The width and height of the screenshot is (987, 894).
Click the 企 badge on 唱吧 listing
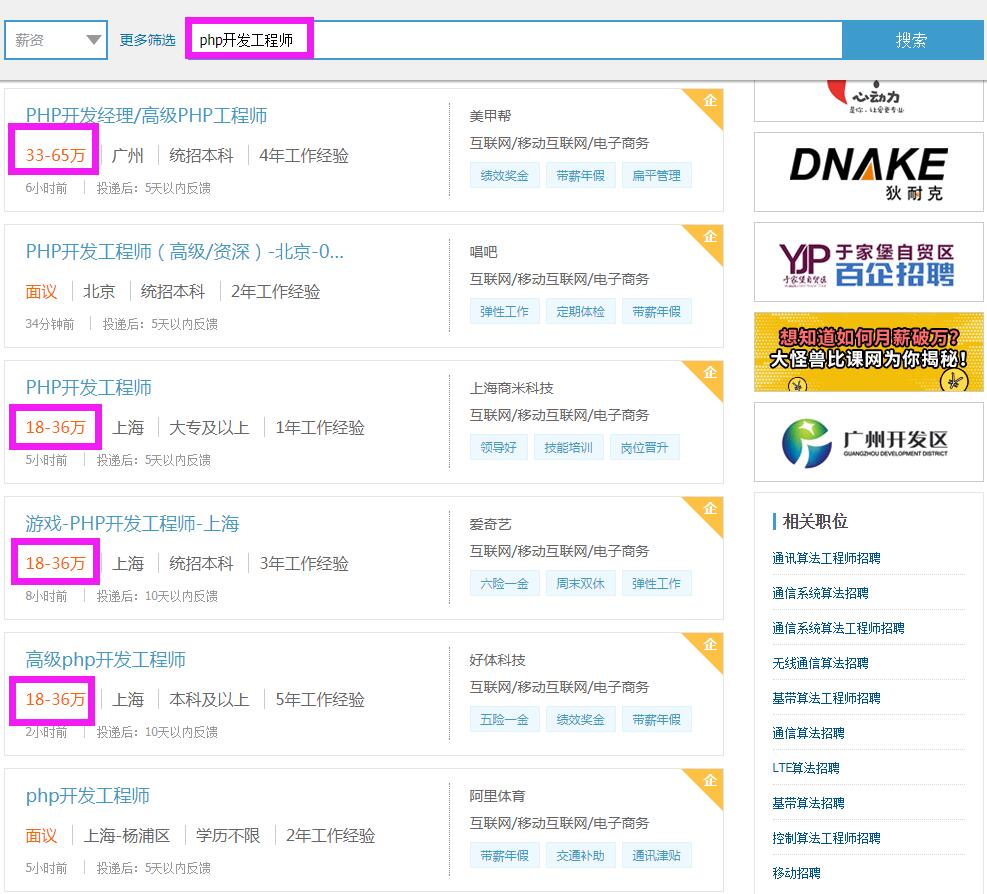pyautogui.click(x=709, y=237)
